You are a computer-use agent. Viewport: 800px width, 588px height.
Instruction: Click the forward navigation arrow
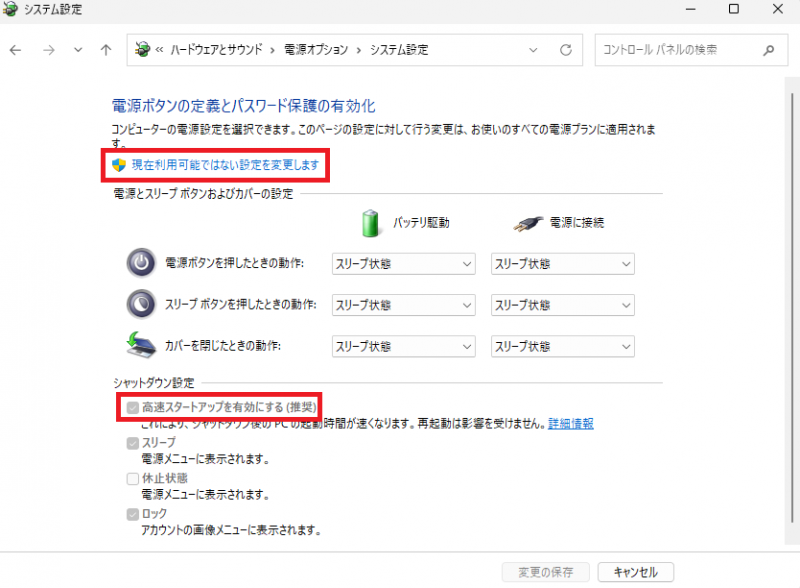48,50
